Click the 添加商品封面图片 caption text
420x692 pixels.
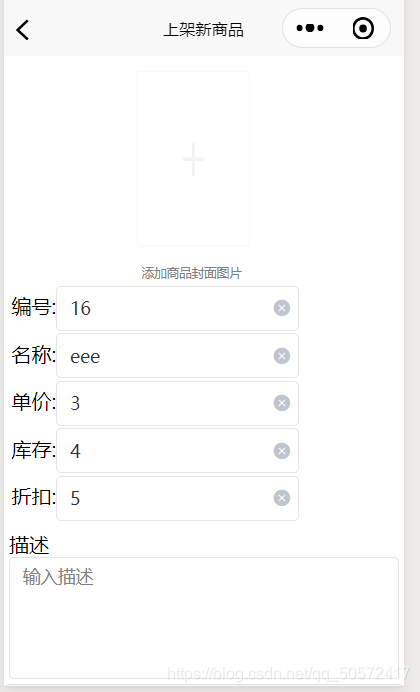coord(191,273)
